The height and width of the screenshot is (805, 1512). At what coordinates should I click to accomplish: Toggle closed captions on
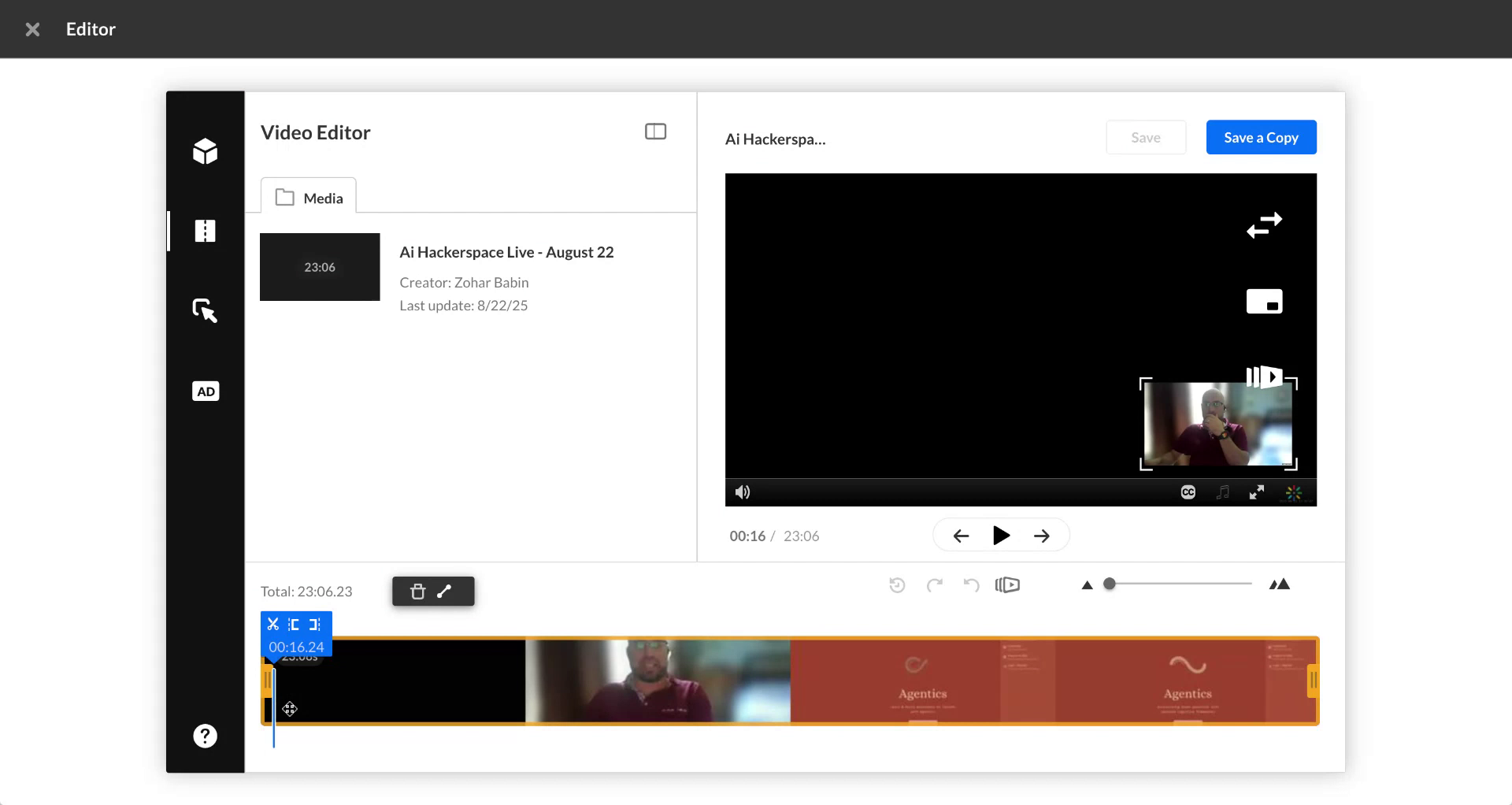tap(1187, 492)
